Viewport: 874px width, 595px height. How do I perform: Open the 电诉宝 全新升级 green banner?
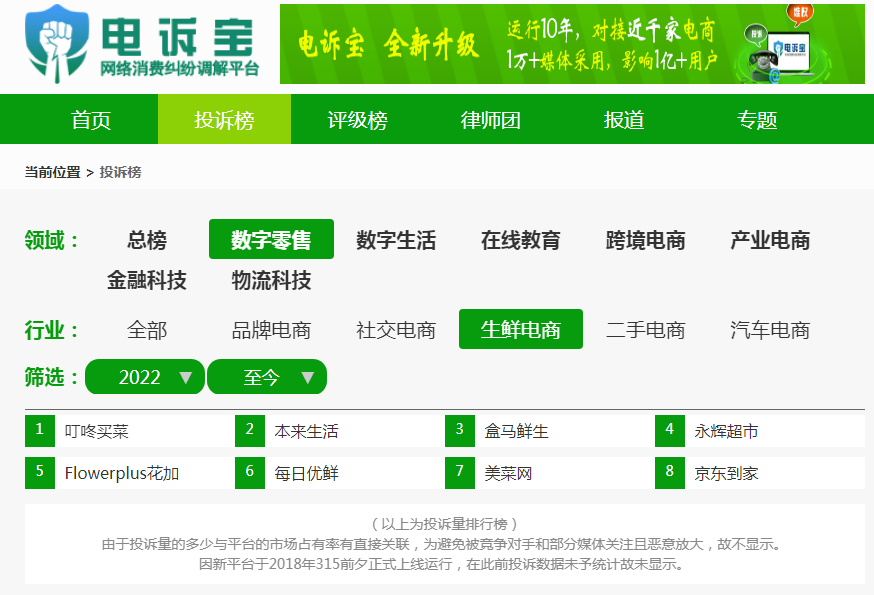pos(572,44)
